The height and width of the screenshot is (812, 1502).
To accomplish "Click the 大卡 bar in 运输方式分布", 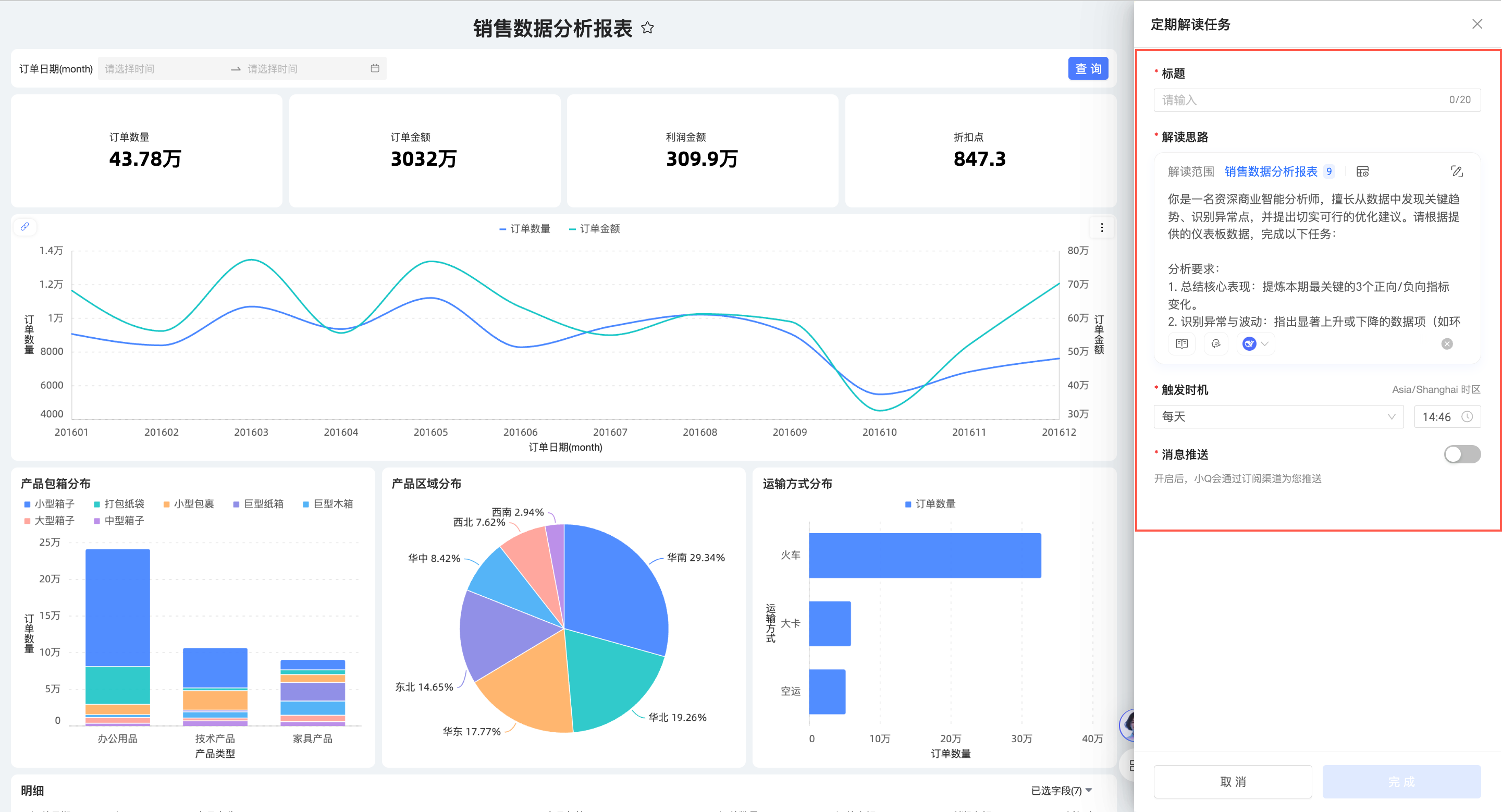I will (x=830, y=624).
